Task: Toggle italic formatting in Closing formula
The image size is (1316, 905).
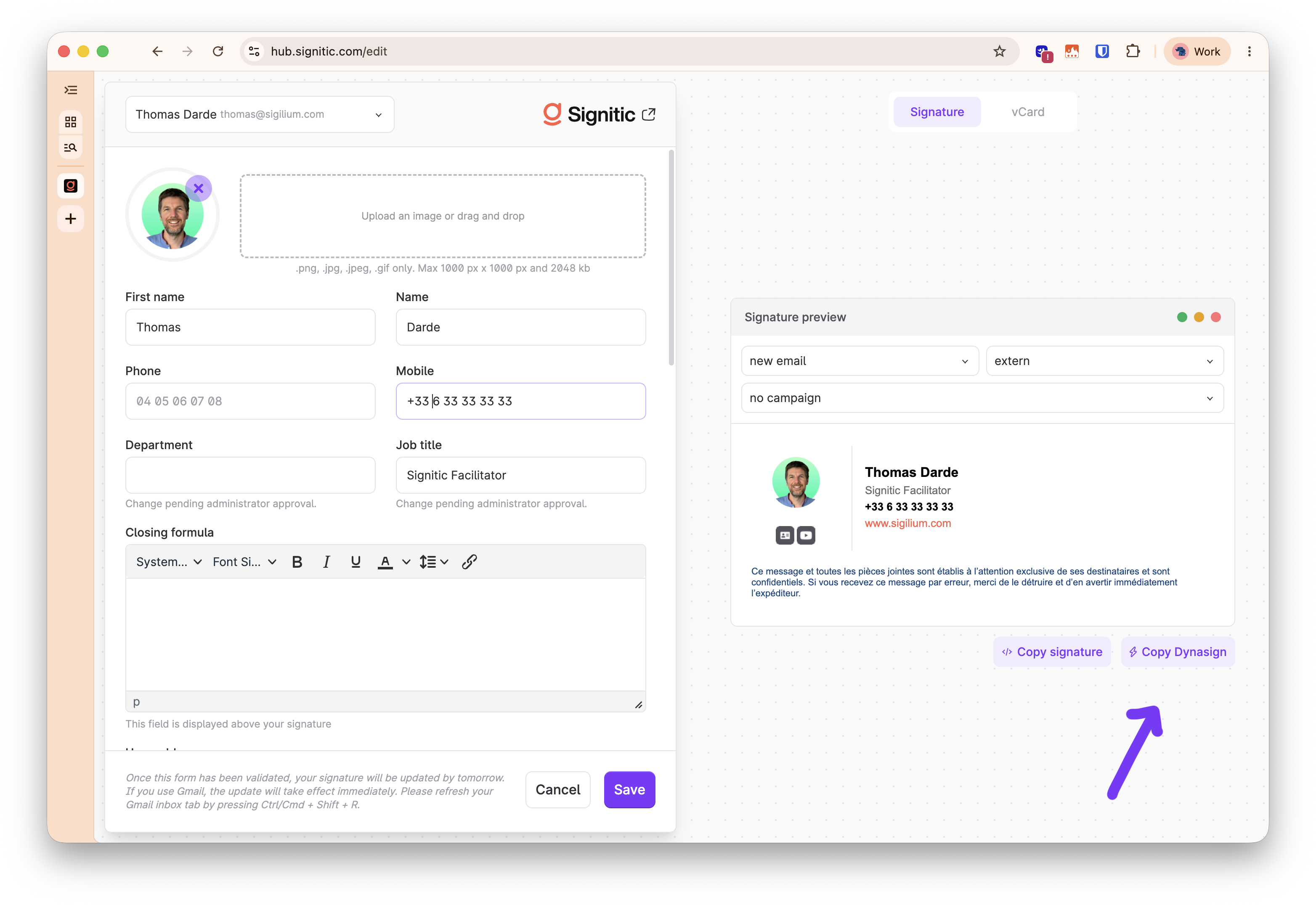Action: click(x=326, y=562)
